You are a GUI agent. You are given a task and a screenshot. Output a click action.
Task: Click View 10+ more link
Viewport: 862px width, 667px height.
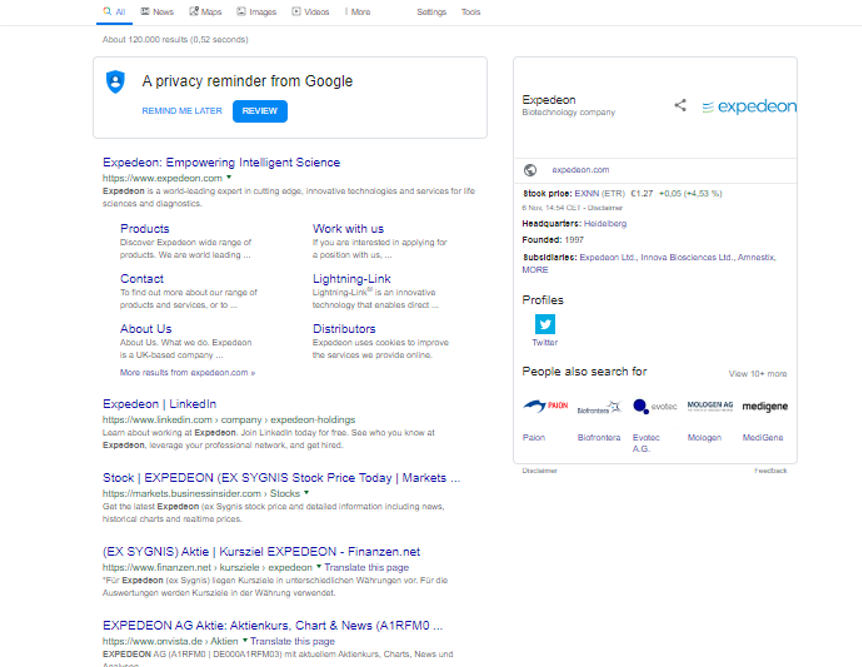click(757, 374)
